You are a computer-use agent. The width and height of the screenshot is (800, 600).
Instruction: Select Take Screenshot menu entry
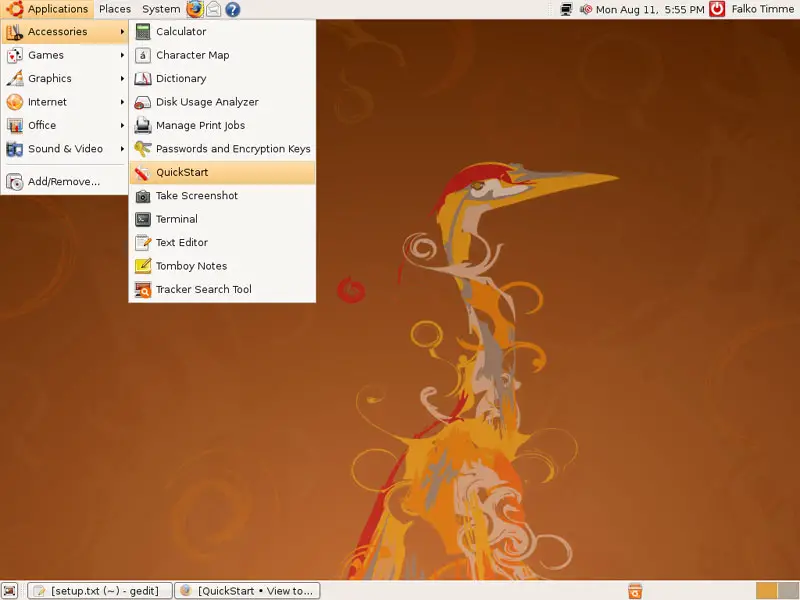click(x=222, y=196)
